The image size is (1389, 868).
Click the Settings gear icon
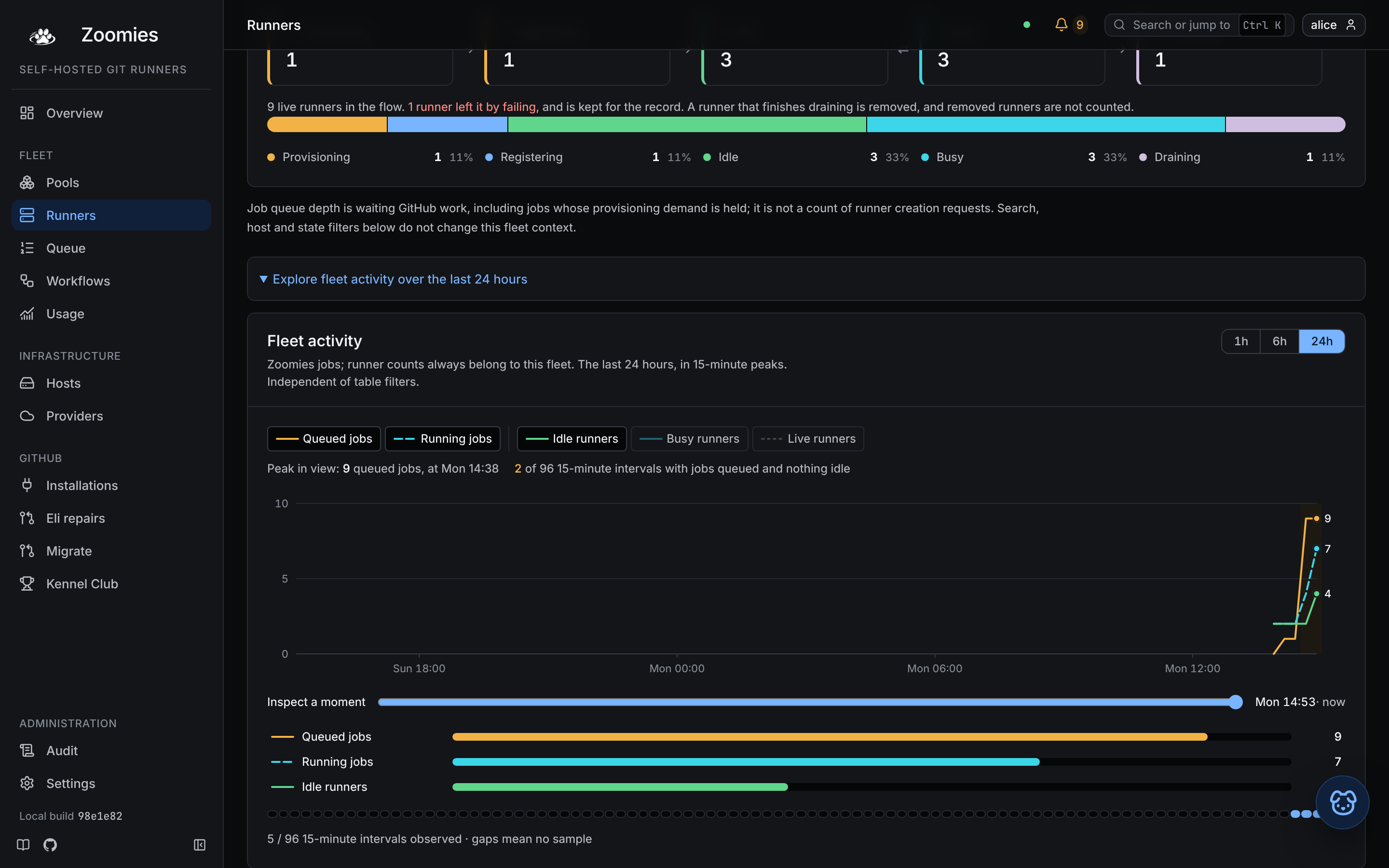coord(27,783)
